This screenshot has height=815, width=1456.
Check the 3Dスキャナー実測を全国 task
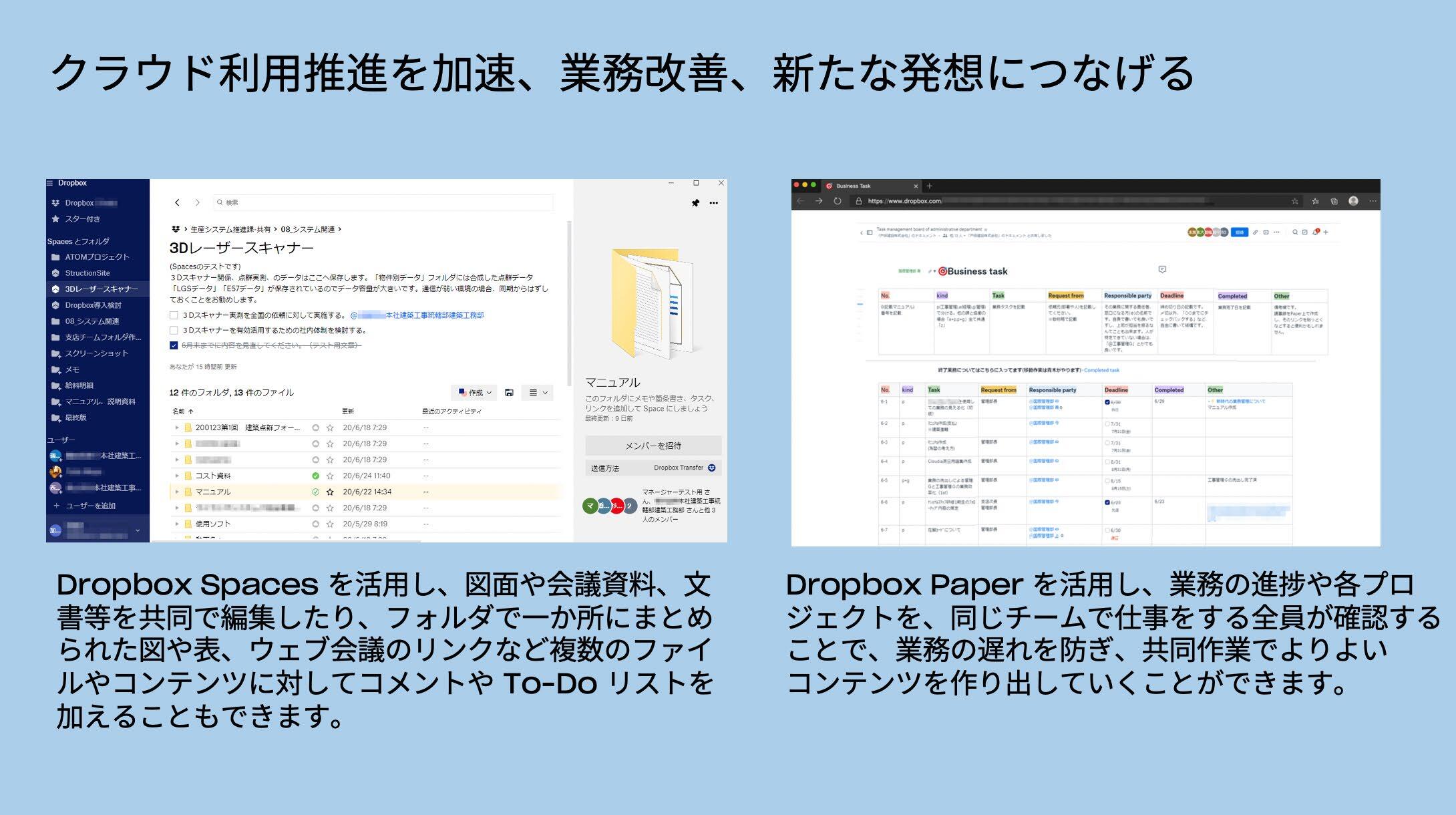(x=174, y=315)
